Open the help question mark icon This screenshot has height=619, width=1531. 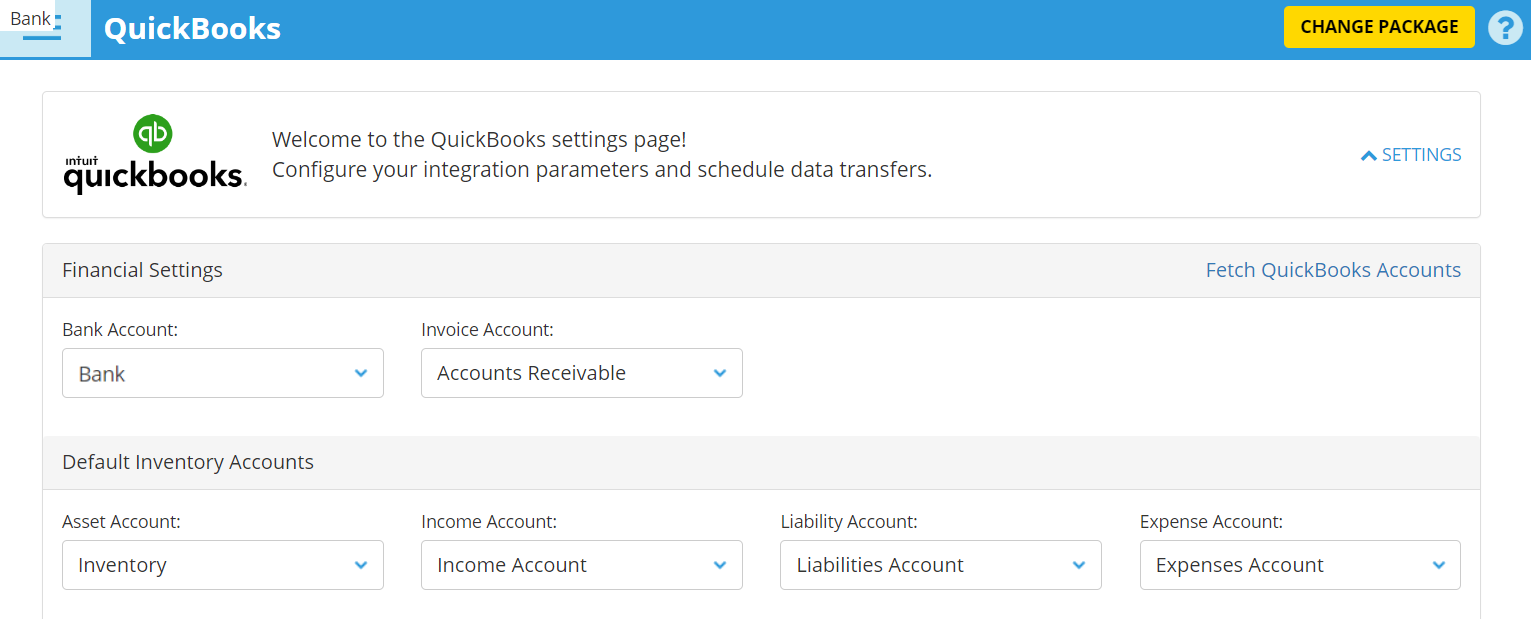(1505, 27)
